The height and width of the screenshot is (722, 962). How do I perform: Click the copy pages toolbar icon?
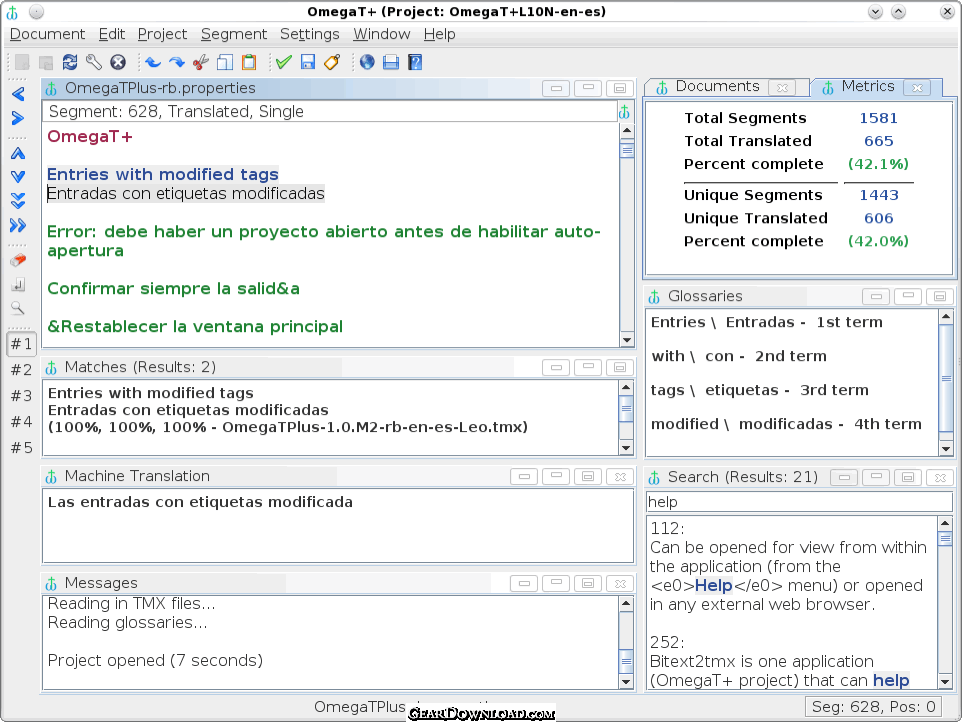click(x=225, y=62)
